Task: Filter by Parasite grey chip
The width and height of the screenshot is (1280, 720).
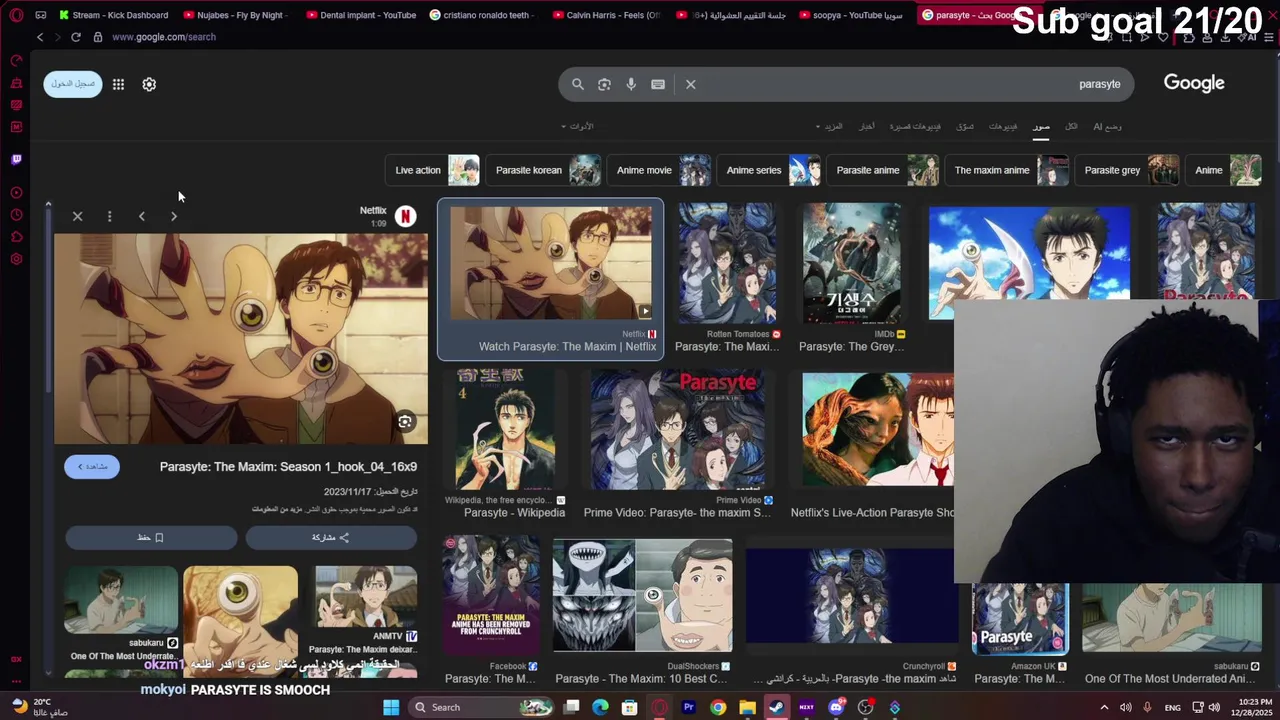Action: tap(1127, 170)
